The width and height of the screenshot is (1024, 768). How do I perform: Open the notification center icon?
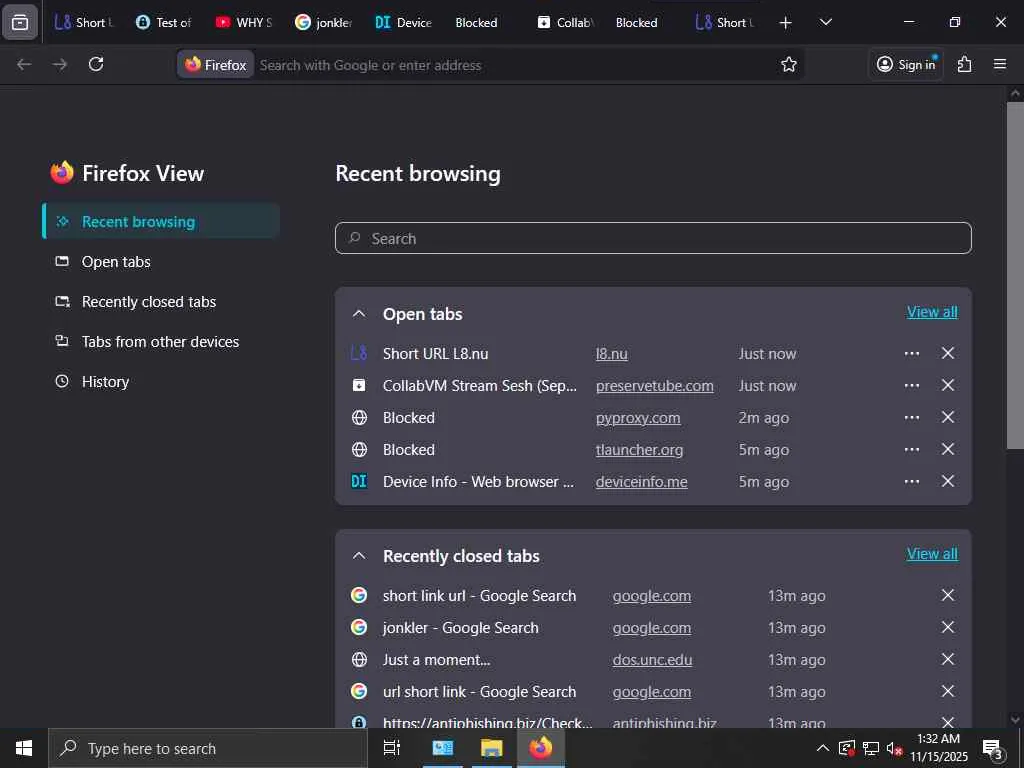993,749
